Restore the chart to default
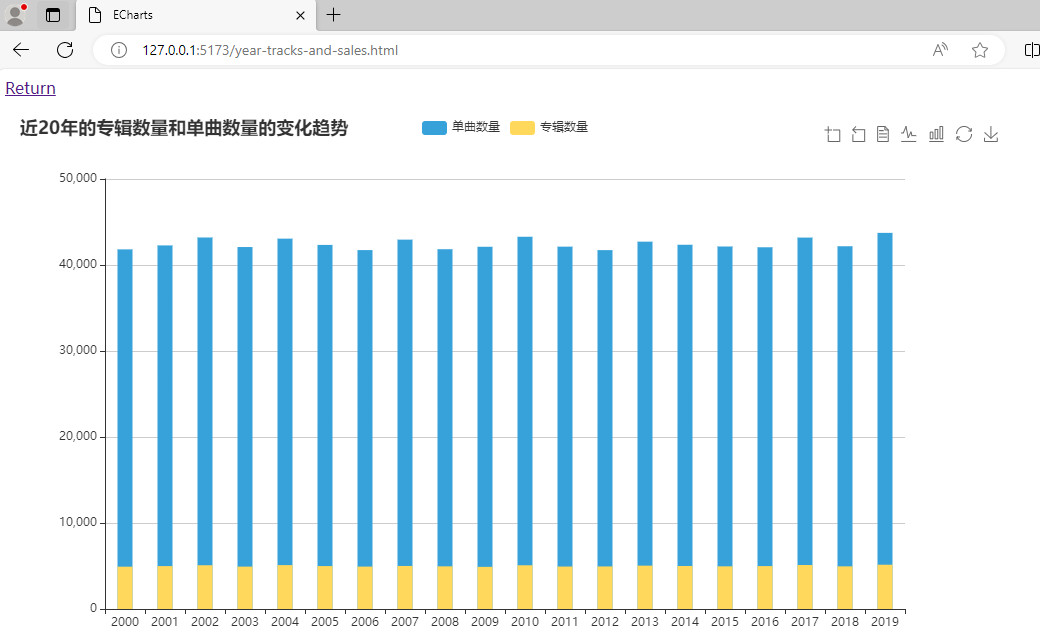 963,135
